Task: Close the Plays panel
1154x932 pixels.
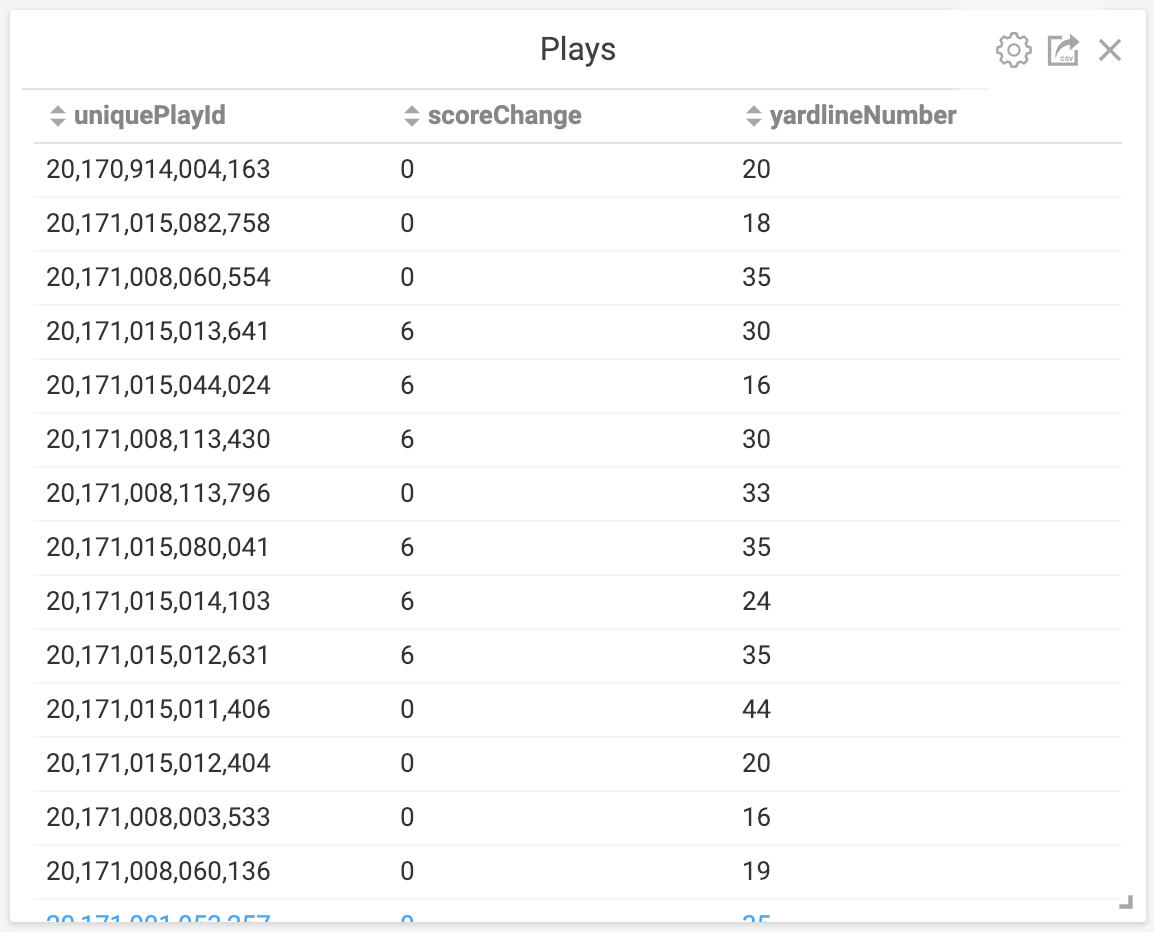Action: tap(1109, 50)
